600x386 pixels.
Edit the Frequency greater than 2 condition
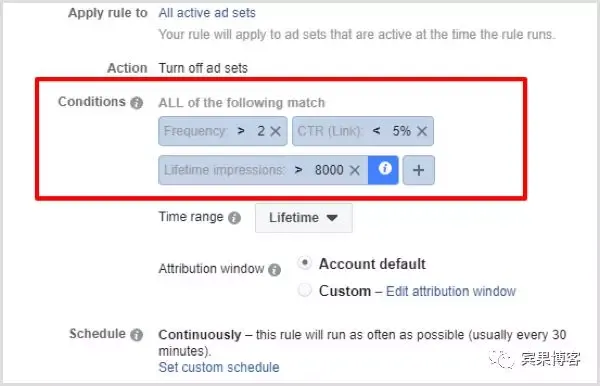214,131
